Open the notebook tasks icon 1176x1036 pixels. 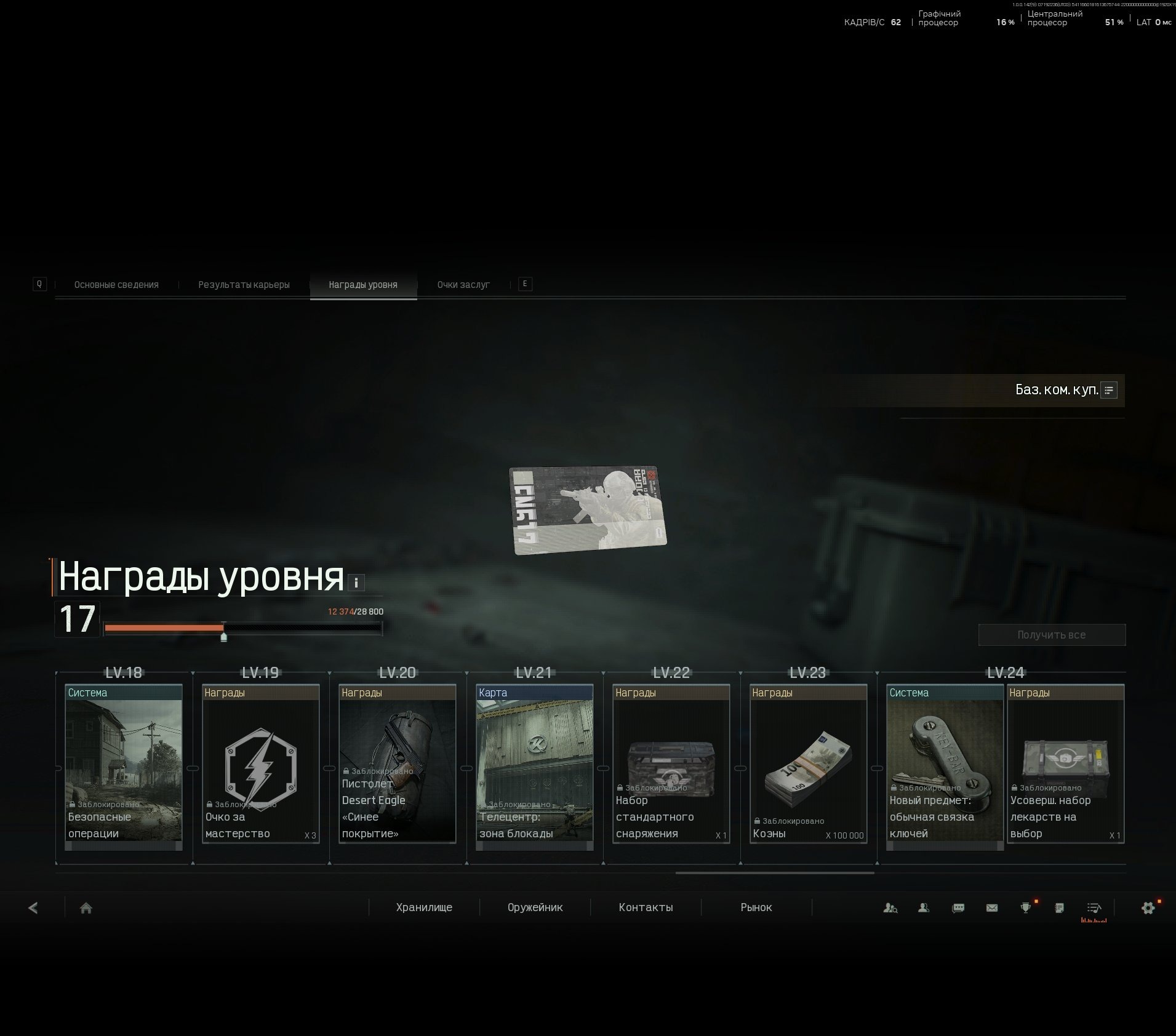click(x=1059, y=907)
